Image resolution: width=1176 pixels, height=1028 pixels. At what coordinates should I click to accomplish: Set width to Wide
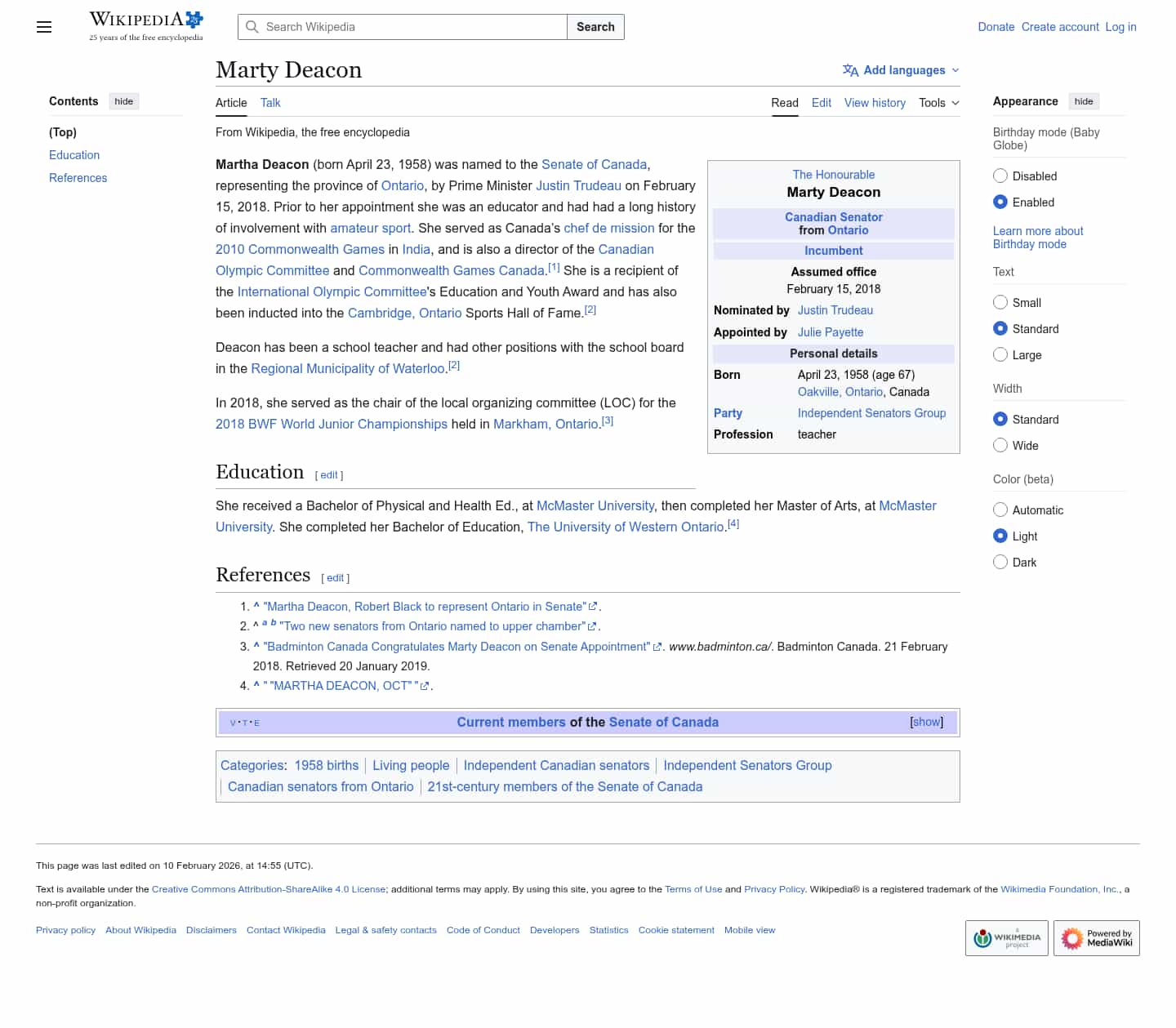pyautogui.click(x=1000, y=445)
